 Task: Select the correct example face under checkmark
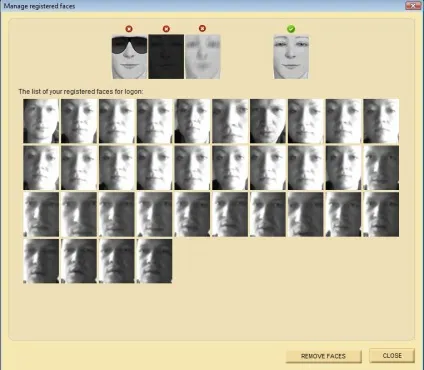point(291,57)
